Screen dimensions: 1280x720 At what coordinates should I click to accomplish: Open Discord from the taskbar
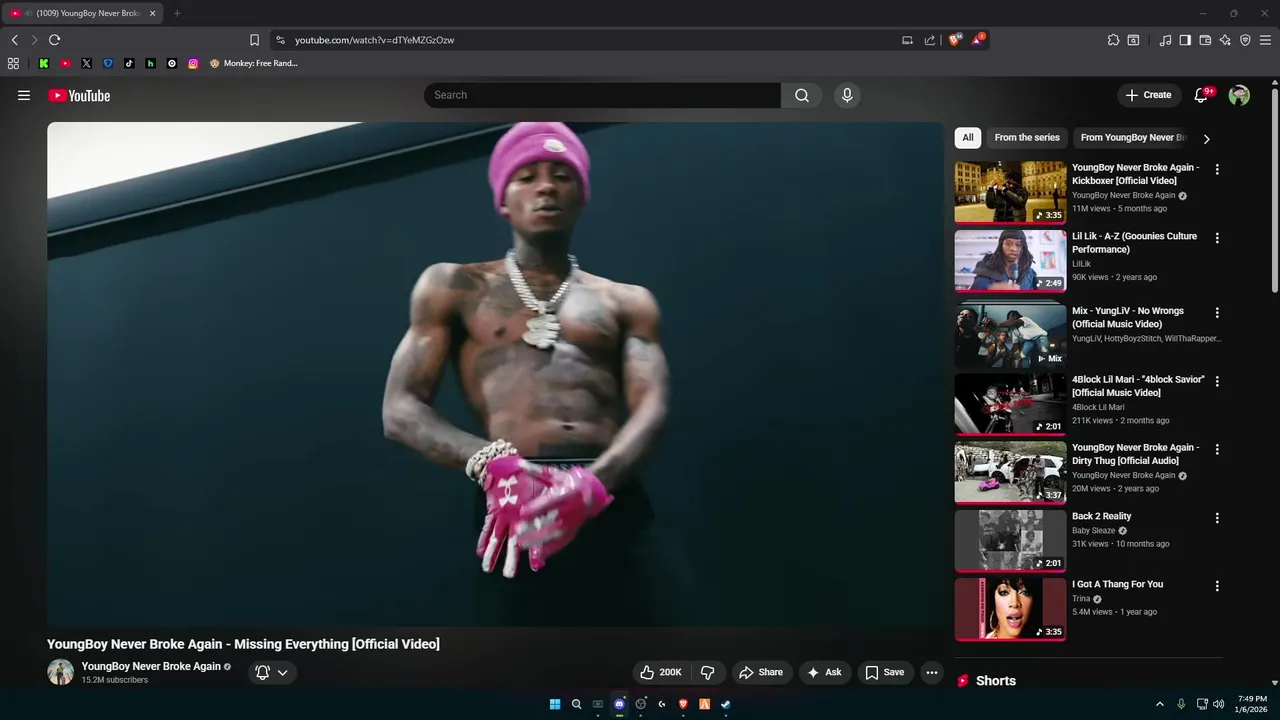point(619,704)
